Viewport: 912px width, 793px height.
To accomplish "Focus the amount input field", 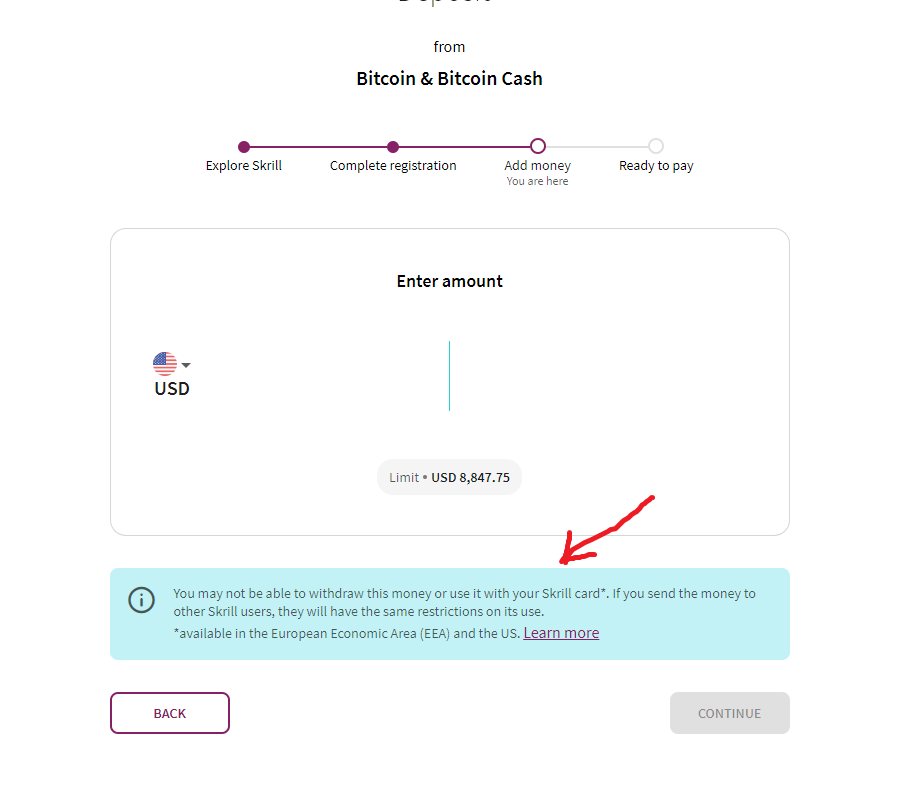I will (x=450, y=376).
